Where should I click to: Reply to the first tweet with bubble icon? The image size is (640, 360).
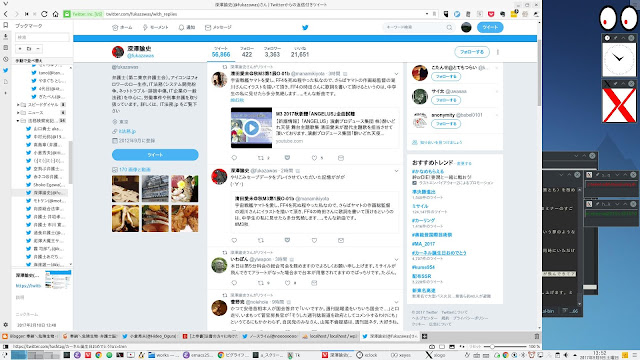[234, 158]
